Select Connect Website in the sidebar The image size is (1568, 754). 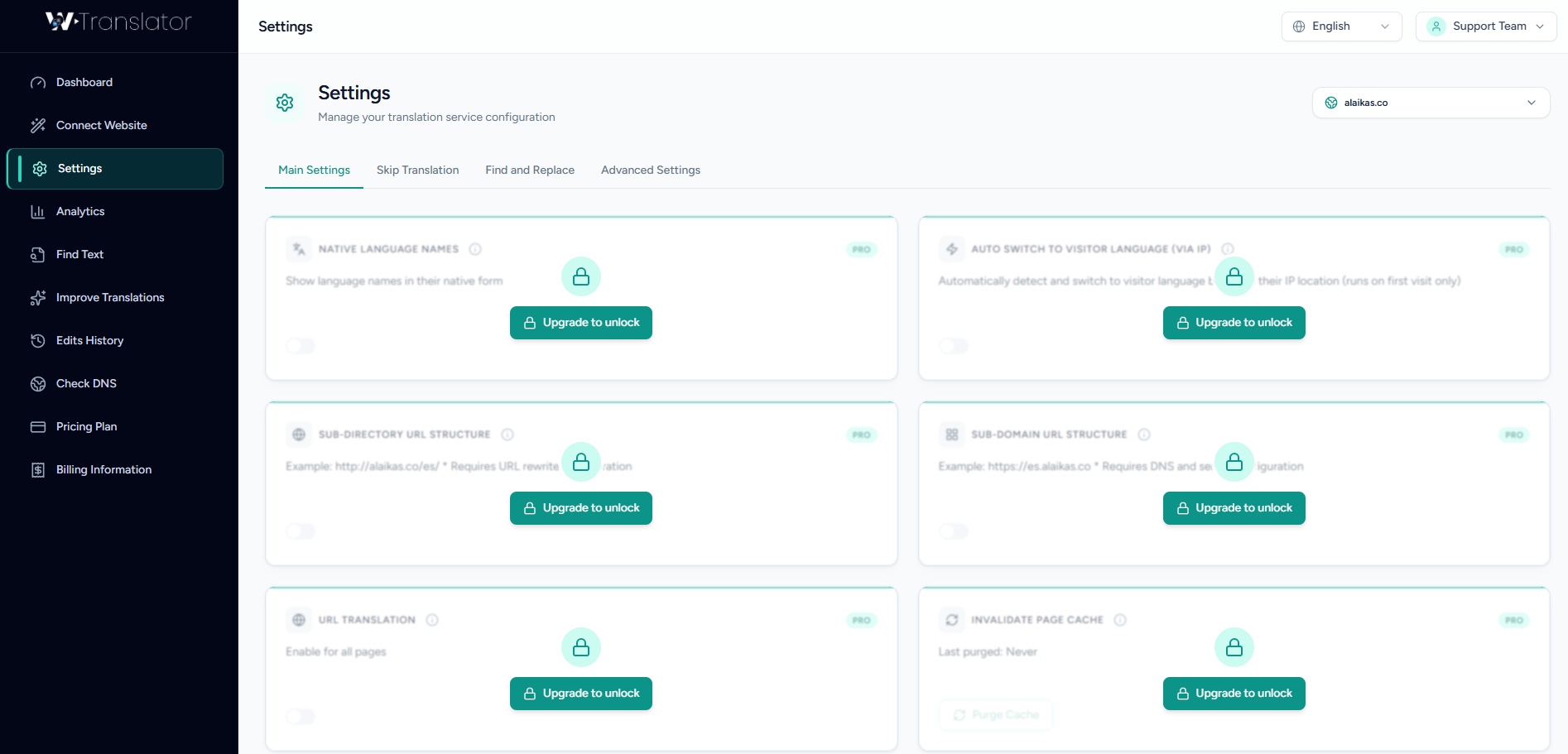101,125
